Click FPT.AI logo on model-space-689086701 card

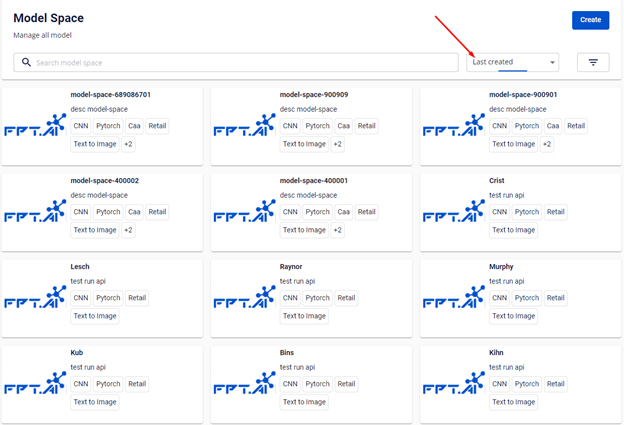(x=35, y=126)
